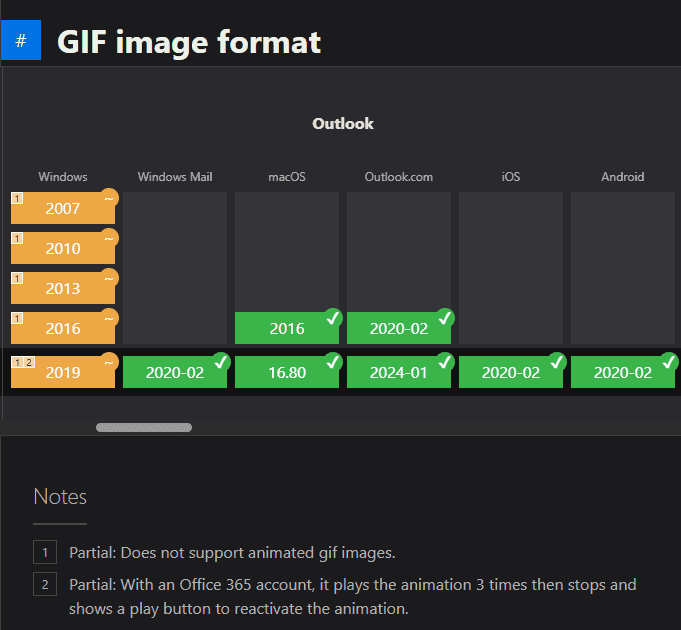
Task: Click the Windows Mail column header
Action: [175, 177]
